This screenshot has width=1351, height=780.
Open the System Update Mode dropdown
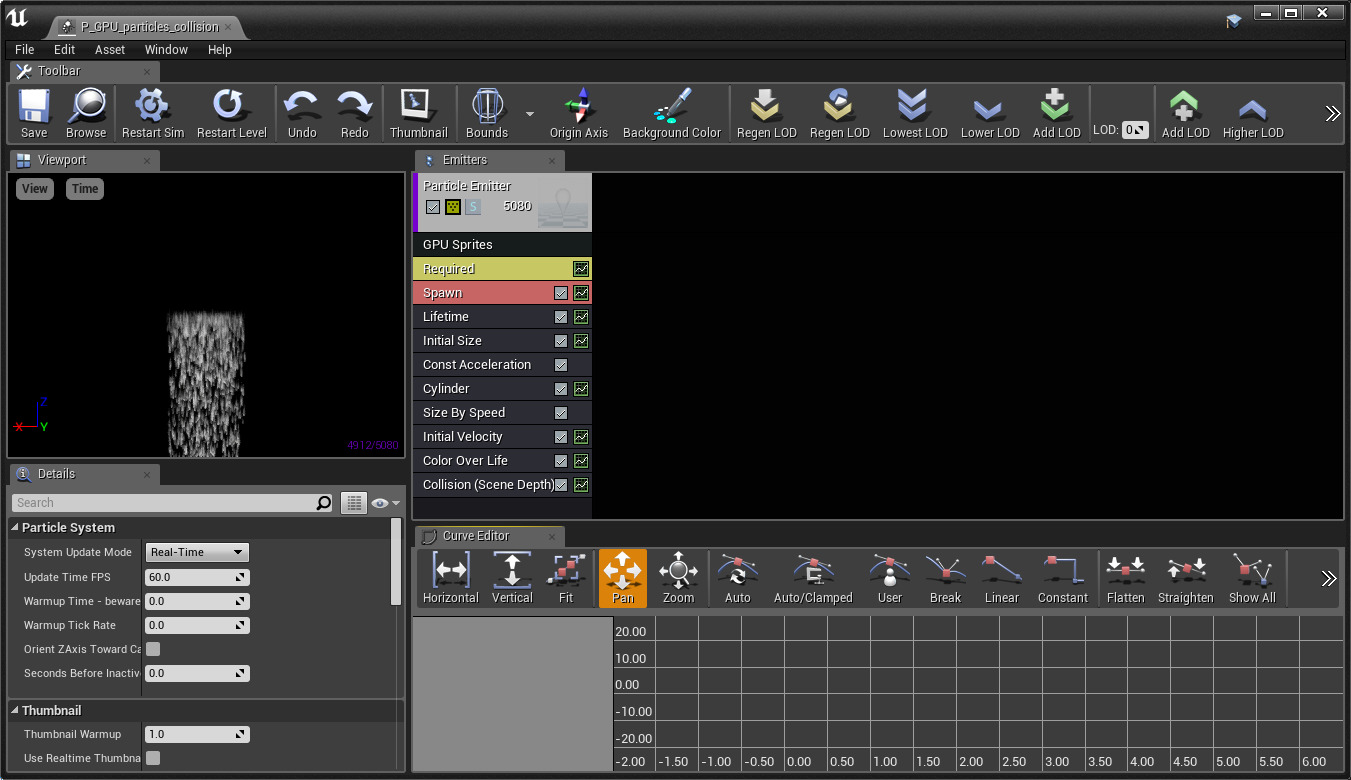pyautogui.click(x=197, y=552)
